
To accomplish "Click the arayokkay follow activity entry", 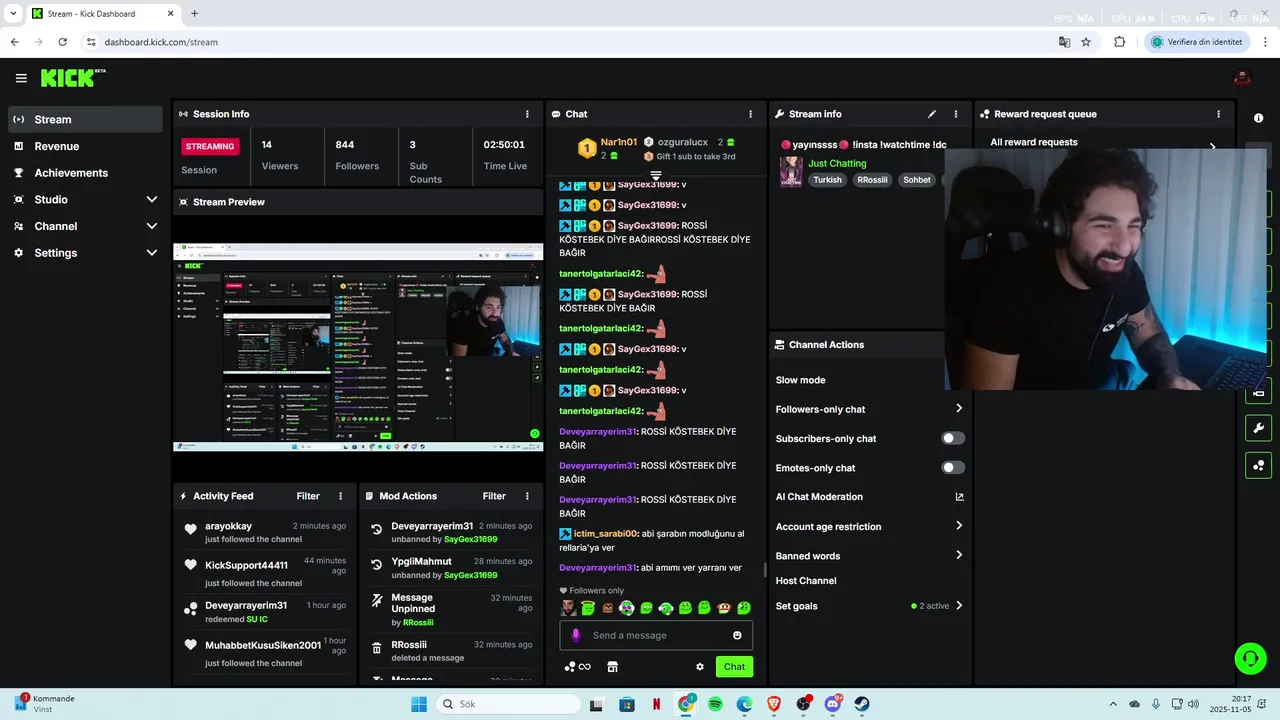I will pos(266,532).
